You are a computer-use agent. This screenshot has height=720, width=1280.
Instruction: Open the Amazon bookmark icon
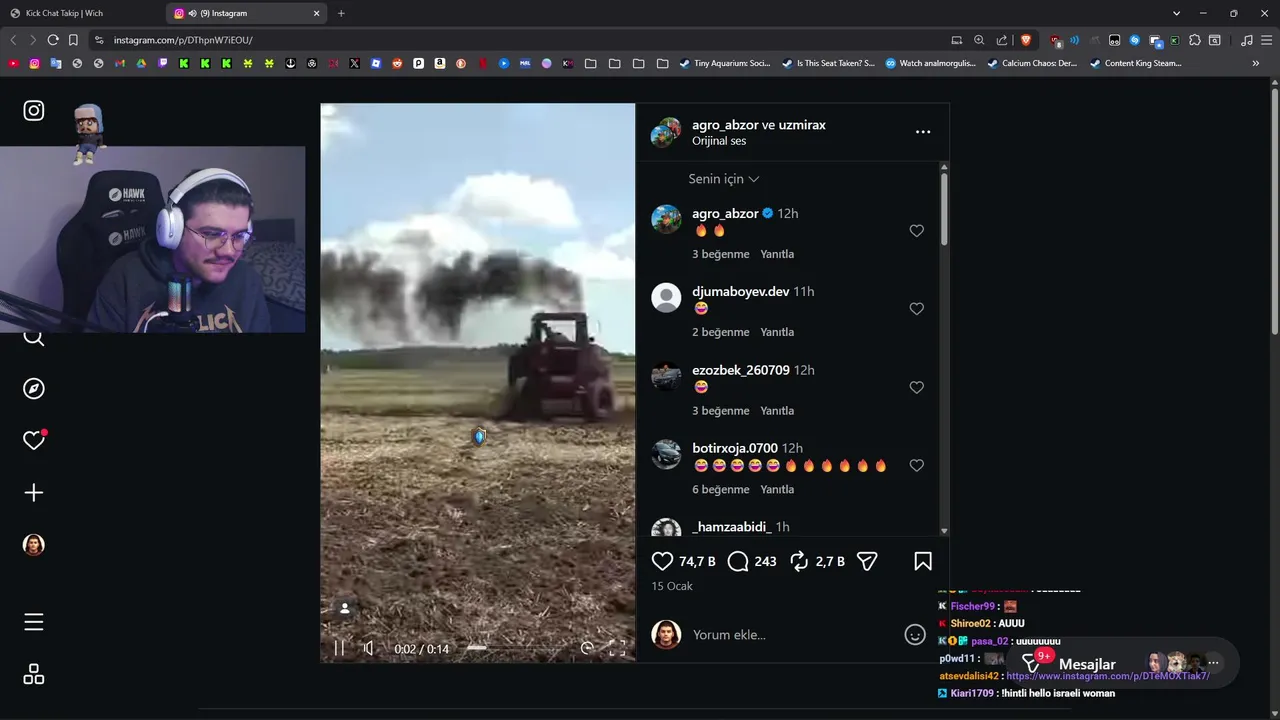coord(440,63)
